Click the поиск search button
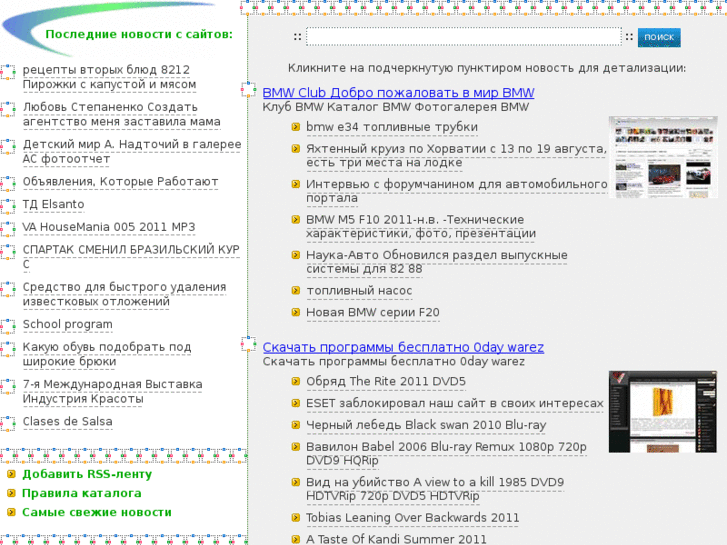Screen dimensions: 727x545 [x=659, y=37]
